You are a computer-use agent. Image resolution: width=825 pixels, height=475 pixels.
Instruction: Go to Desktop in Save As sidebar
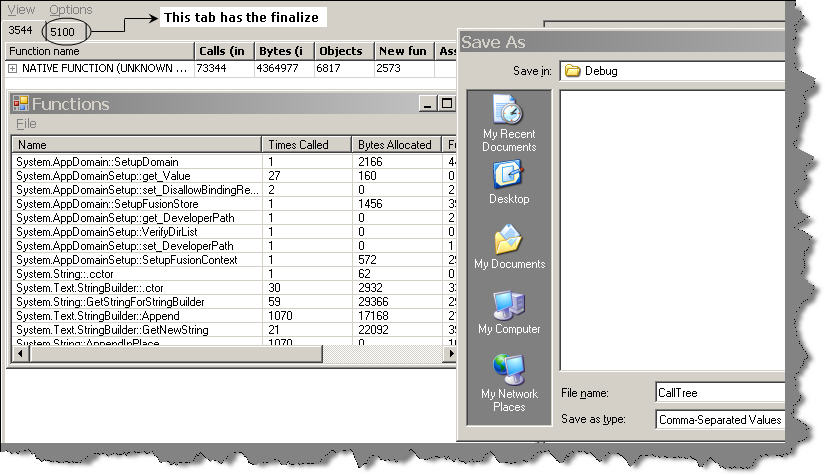click(509, 183)
